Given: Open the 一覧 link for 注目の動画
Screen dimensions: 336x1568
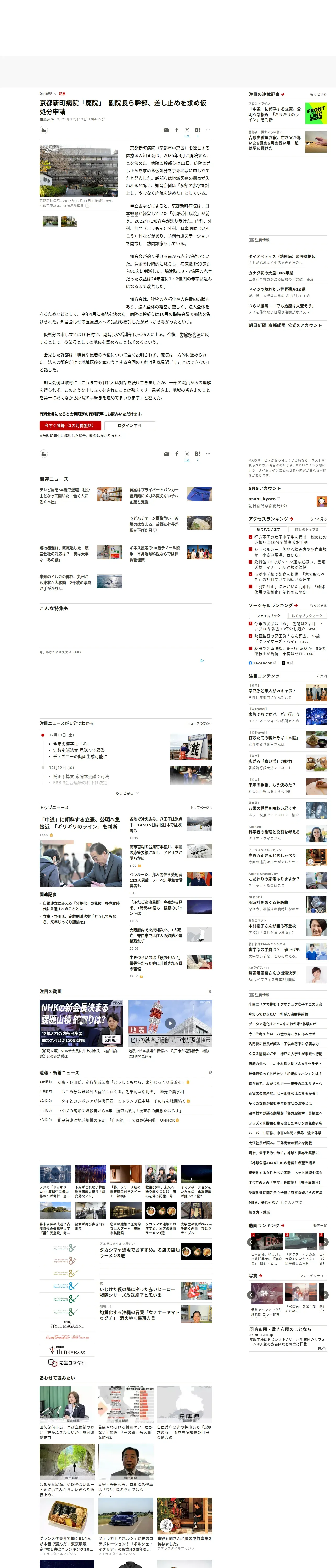Looking at the screenshot, I should (209, 991).
